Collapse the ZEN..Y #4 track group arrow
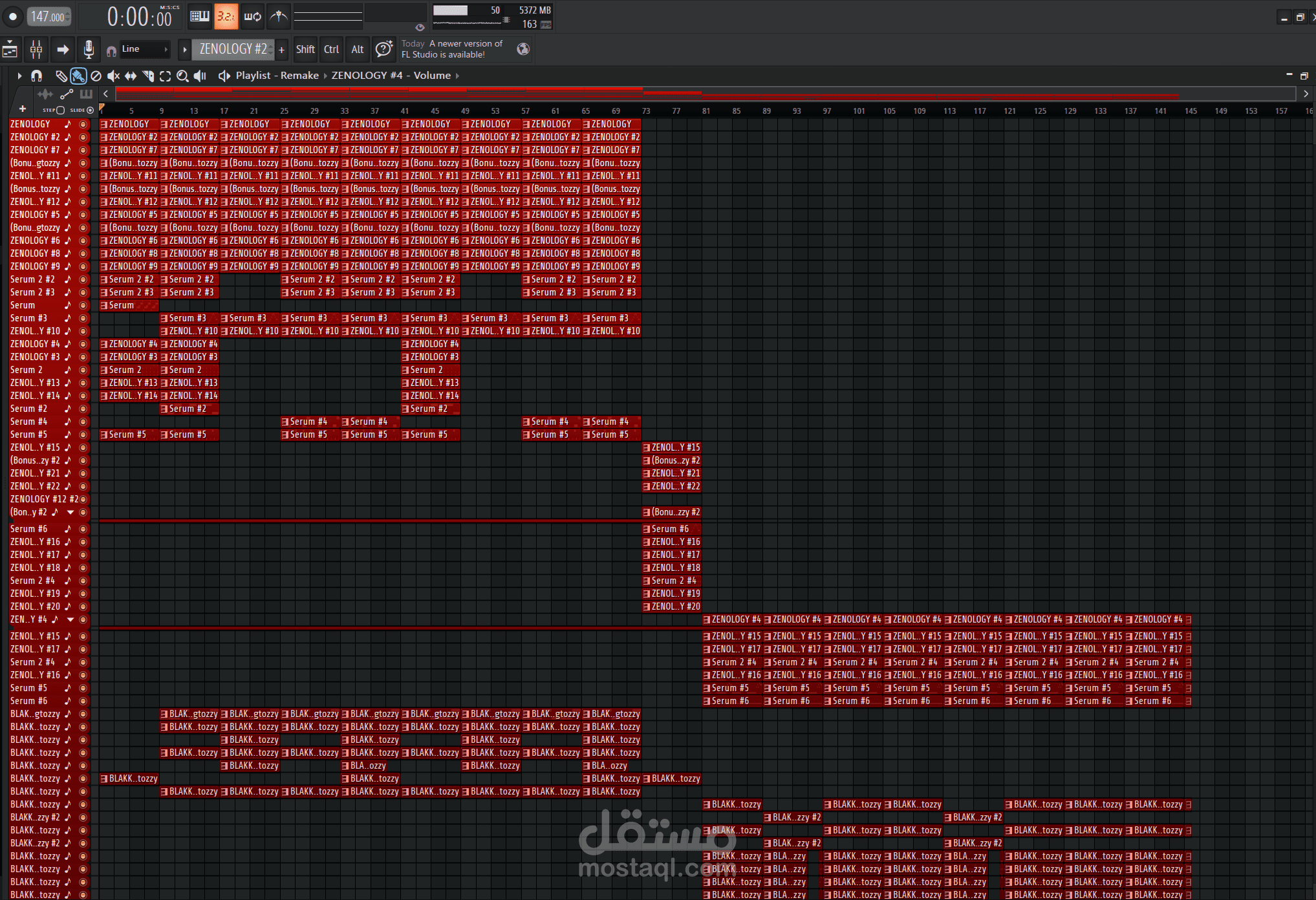The height and width of the screenshot is (900, 1316). (71, 619)
